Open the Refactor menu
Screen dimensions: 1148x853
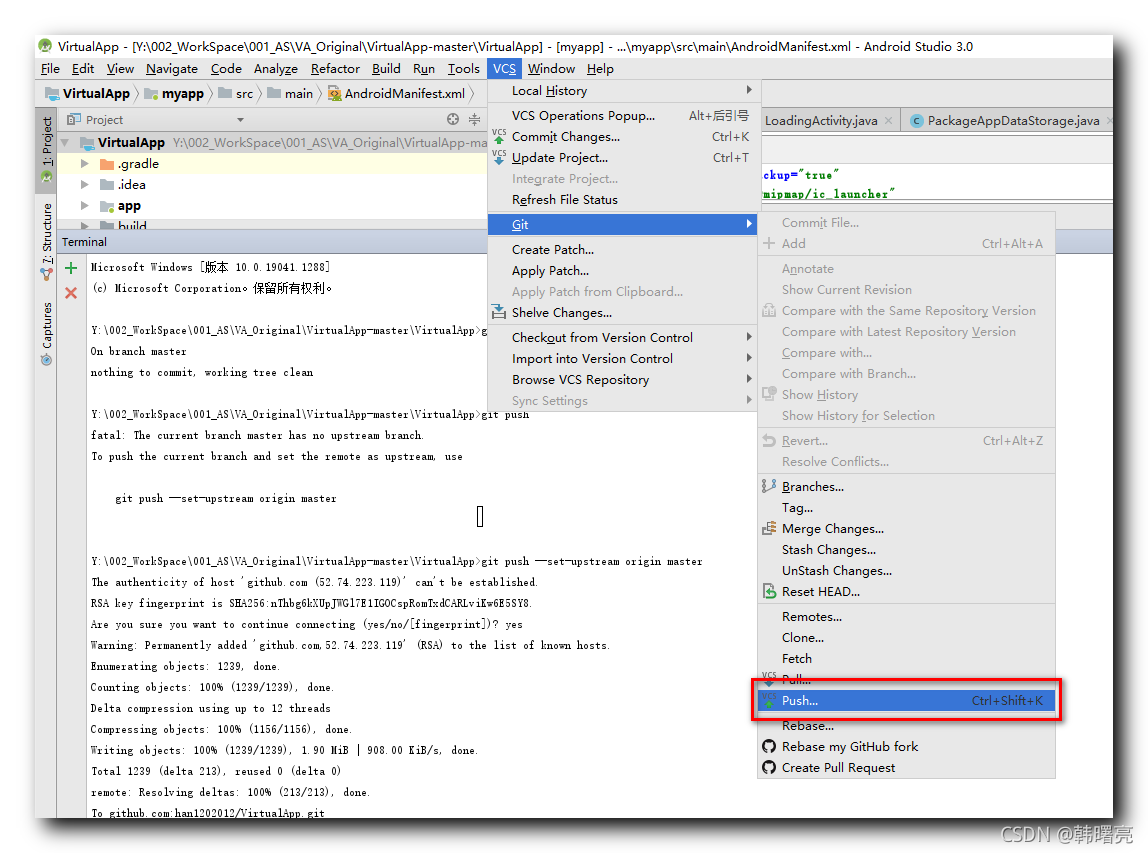click(x=335, y=69)
